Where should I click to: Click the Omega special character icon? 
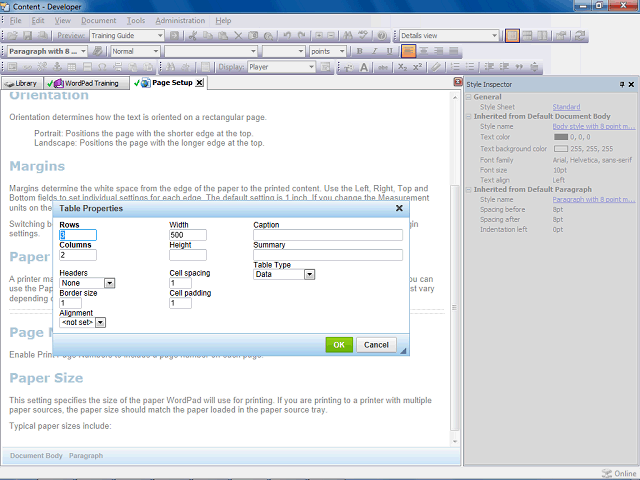(x=102, y=67)
